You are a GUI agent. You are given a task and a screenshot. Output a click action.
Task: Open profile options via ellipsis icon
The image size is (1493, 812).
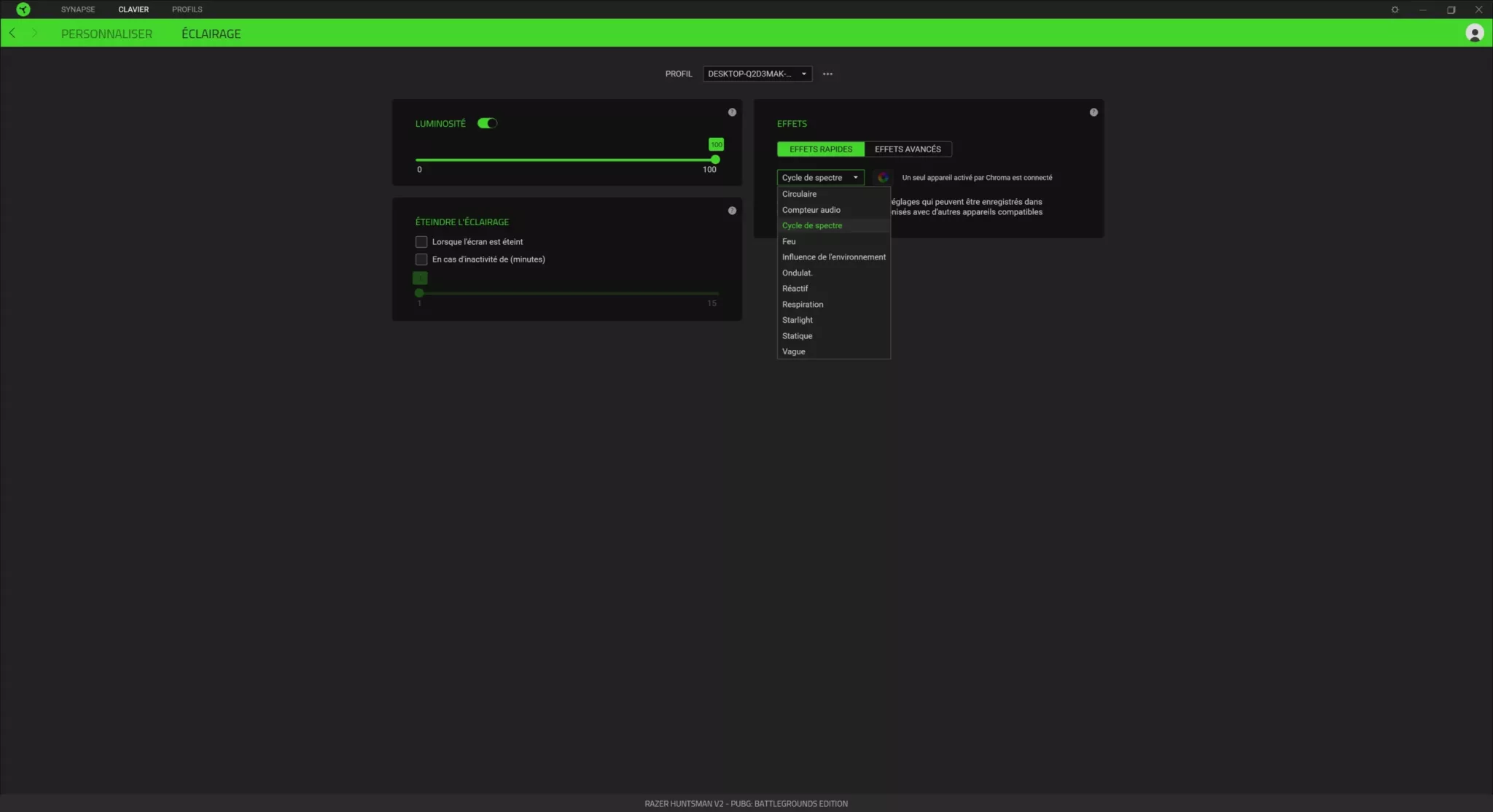tap(827, 73)
